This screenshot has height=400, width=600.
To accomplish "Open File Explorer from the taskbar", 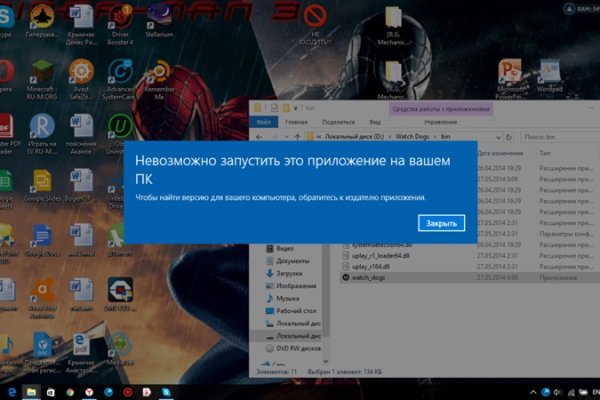I will point(31,390).
